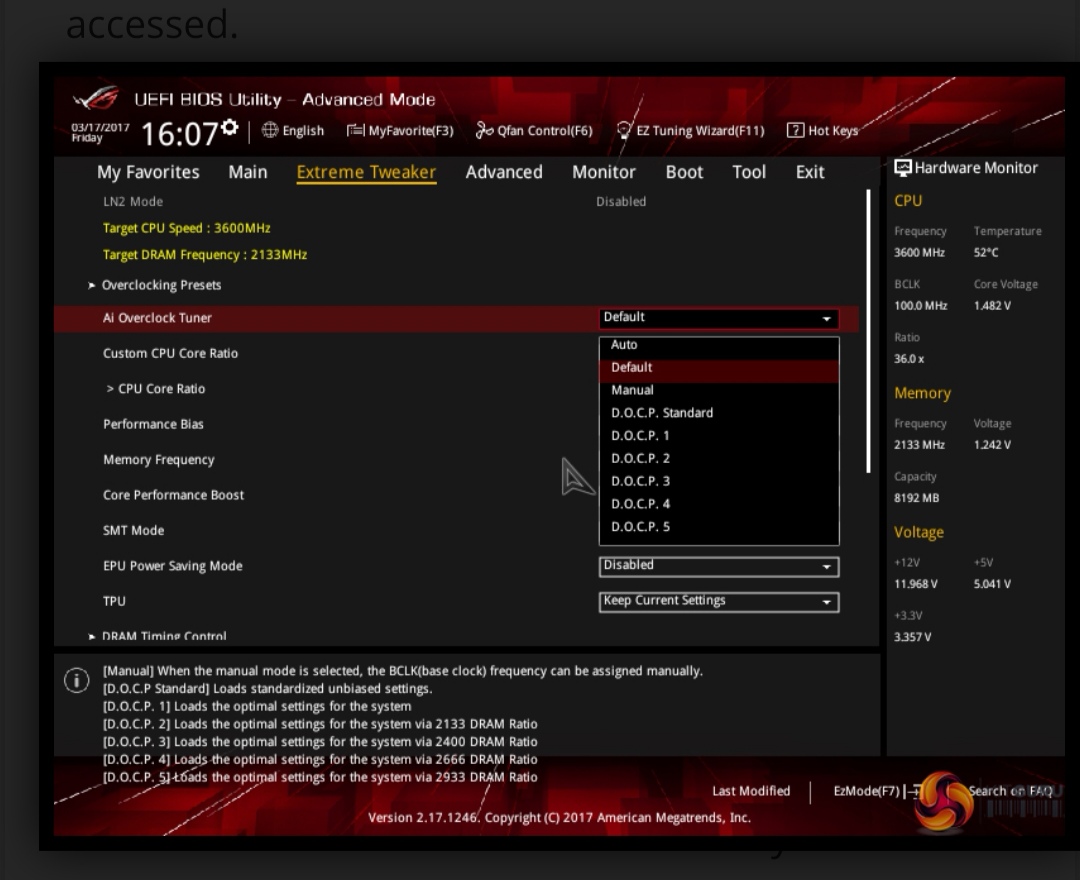Select D.O.C.P. 2 option
The height and width of the screenshot is (880, 1080).
(x=719, y=459)
